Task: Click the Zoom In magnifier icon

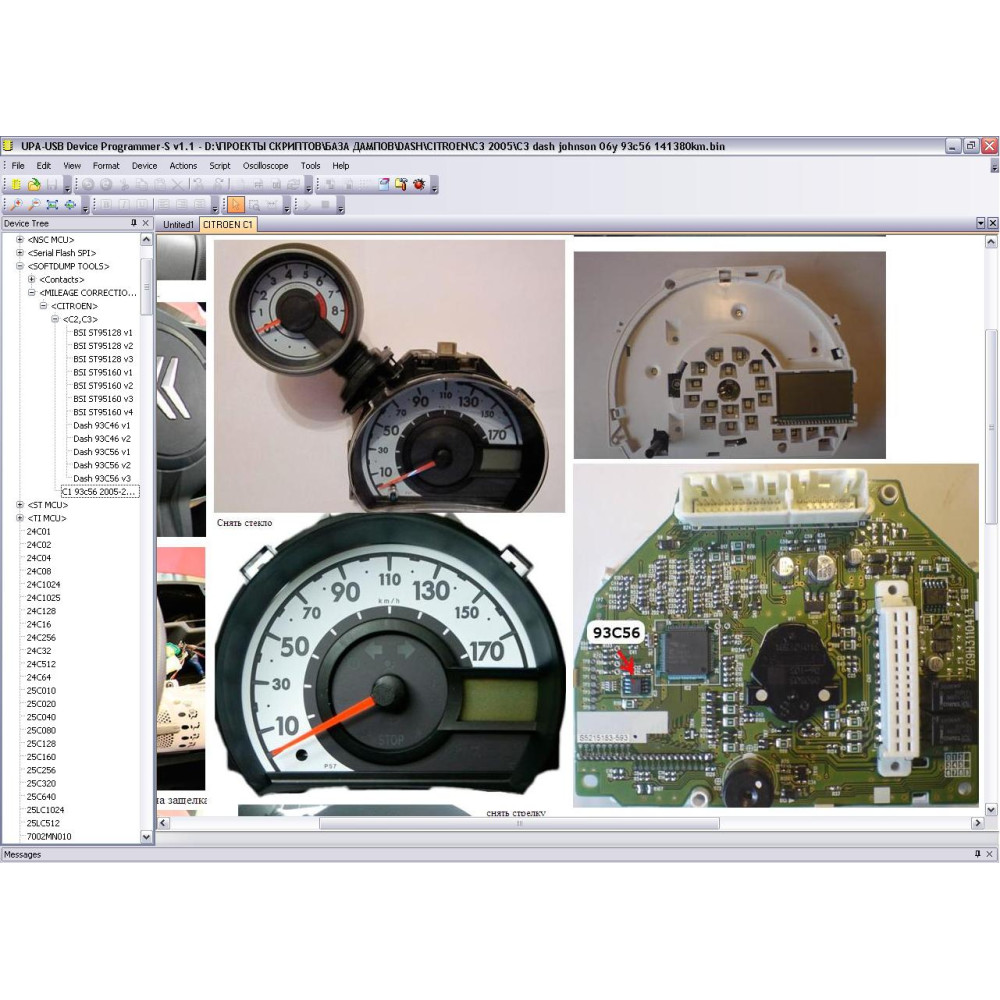Action: [16, 205]
